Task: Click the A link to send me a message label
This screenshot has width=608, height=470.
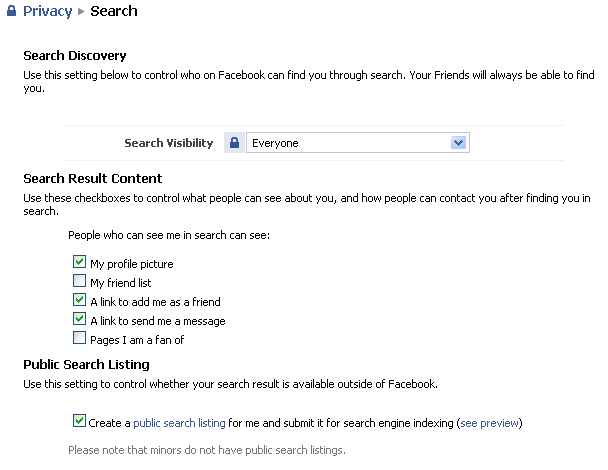Action: (158, 321)
